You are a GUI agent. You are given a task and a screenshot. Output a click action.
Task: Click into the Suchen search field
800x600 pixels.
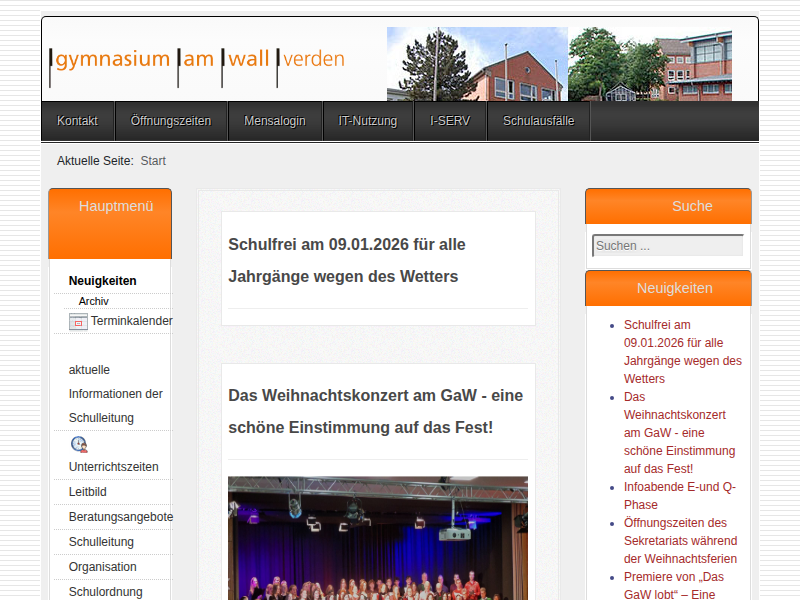tap(667, 246)
